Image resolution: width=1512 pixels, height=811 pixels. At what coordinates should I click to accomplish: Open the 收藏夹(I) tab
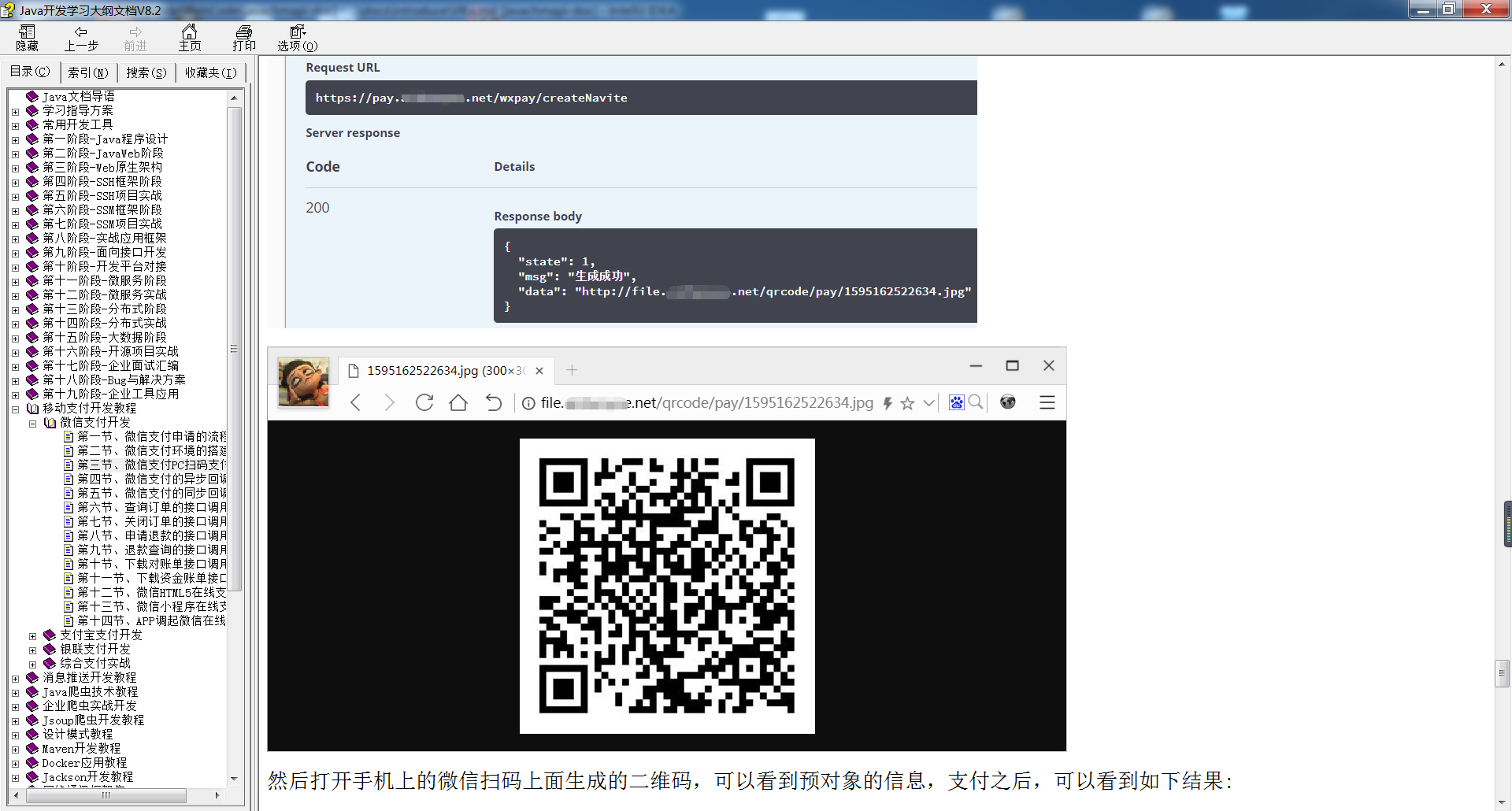pos(210,72)
